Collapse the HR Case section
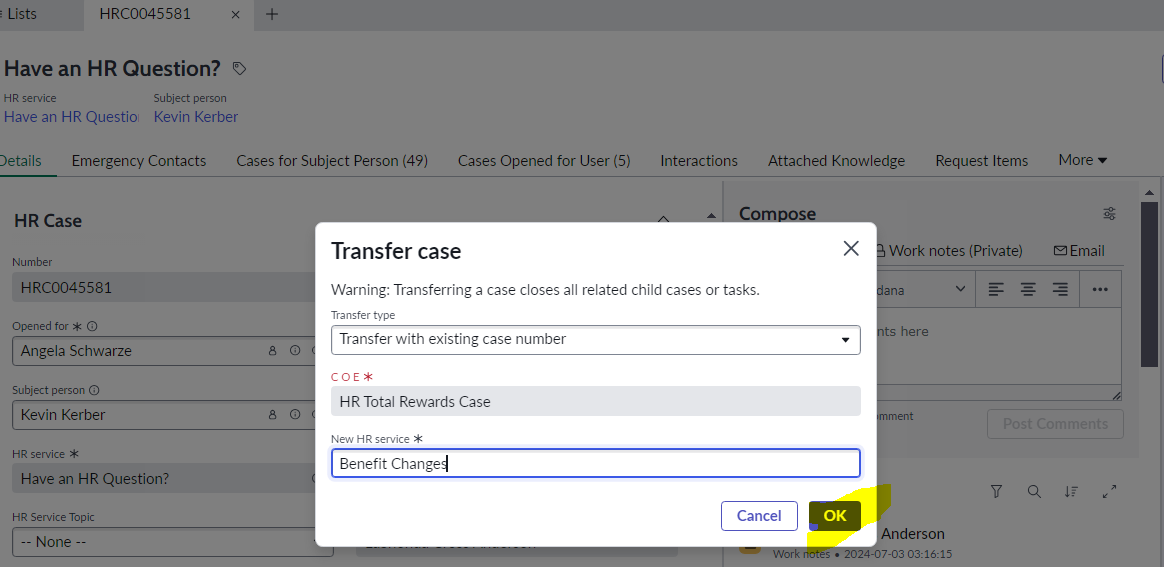Image resolution: width=1164 pixels, height=567 pixels. pyautogui.click(x=664, y=219)
